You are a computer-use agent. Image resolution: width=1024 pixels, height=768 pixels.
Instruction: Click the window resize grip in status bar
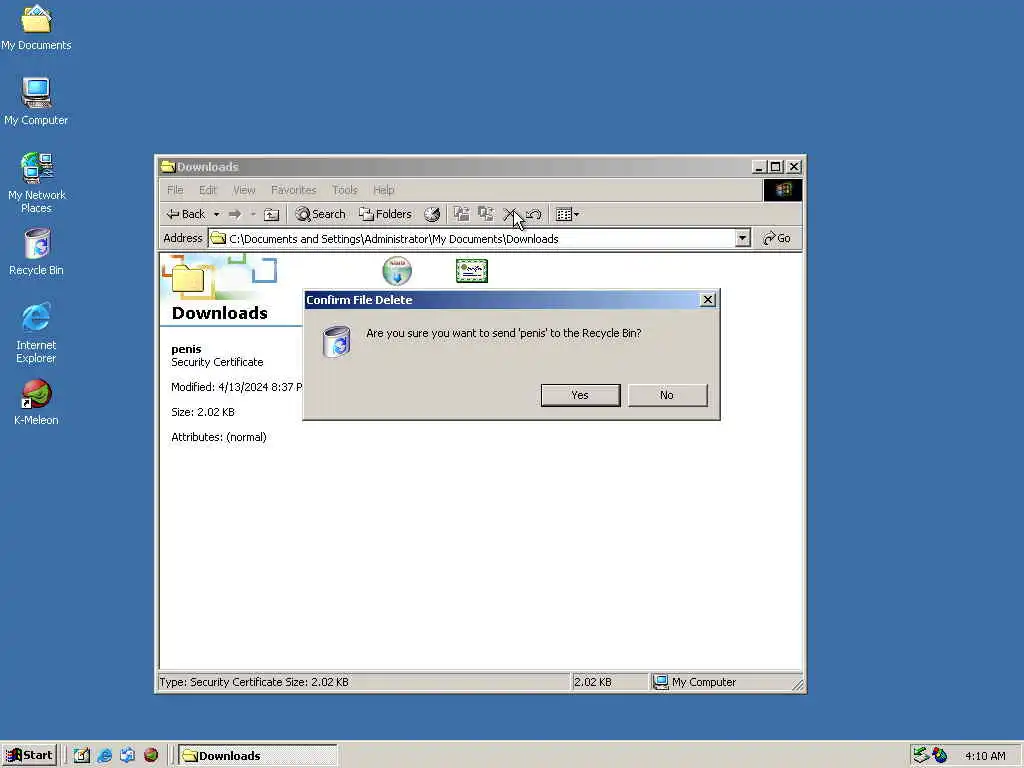797,684
